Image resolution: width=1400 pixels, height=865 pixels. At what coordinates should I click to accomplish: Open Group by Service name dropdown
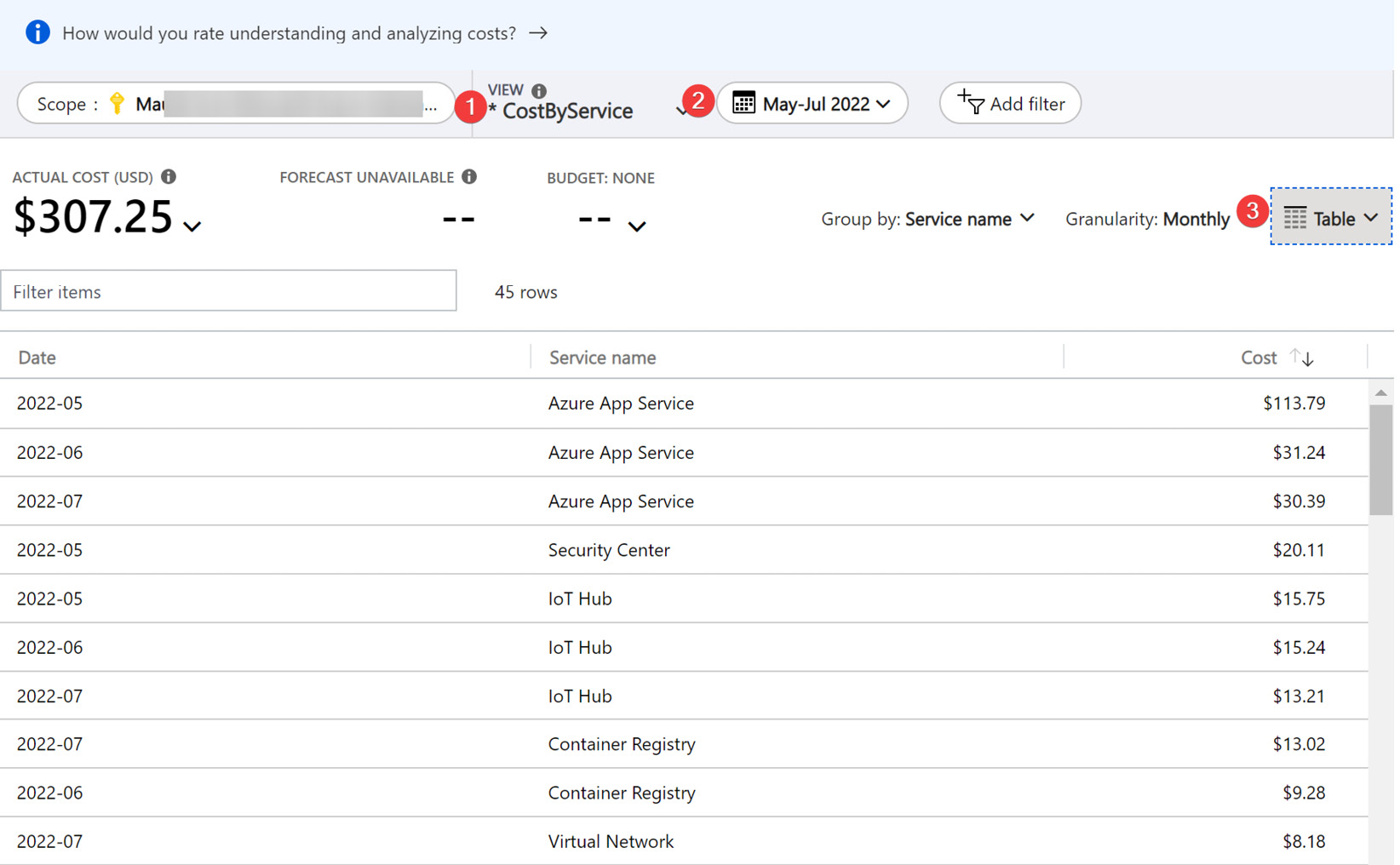928,219
